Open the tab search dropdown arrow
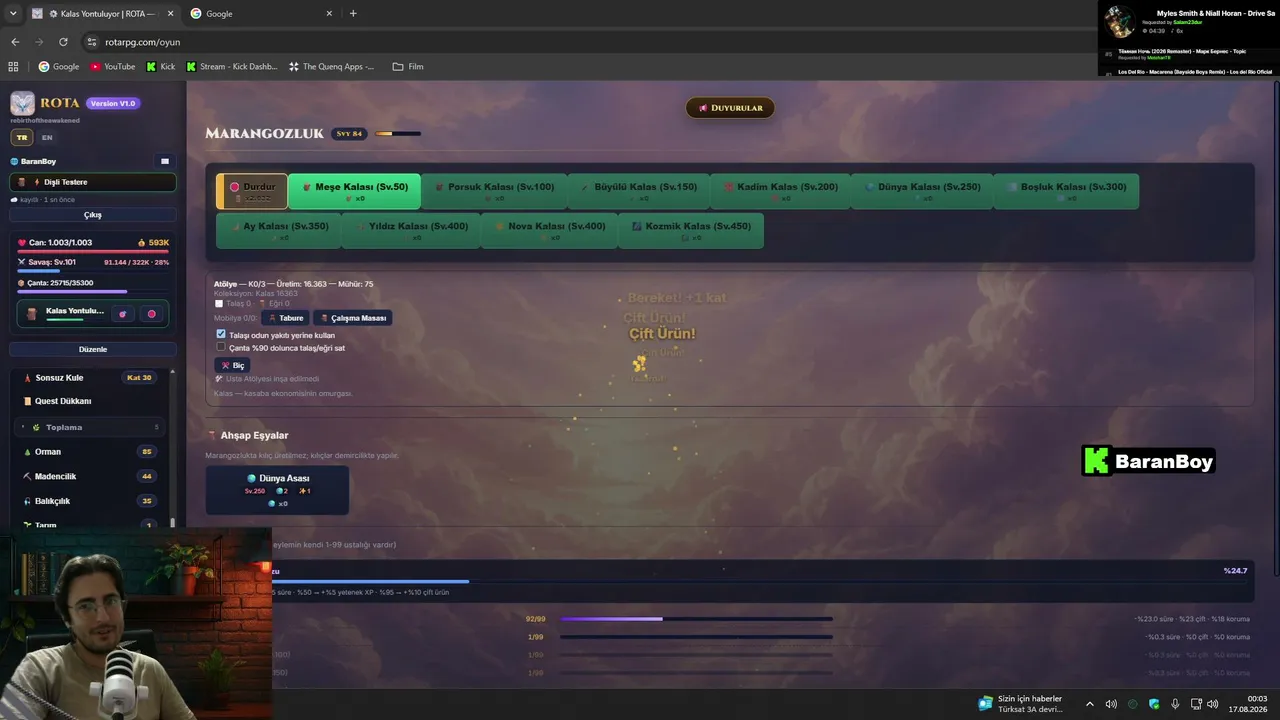Image resolution: width=1280 pixels, height=720 pixels. [x=13, y=13]
